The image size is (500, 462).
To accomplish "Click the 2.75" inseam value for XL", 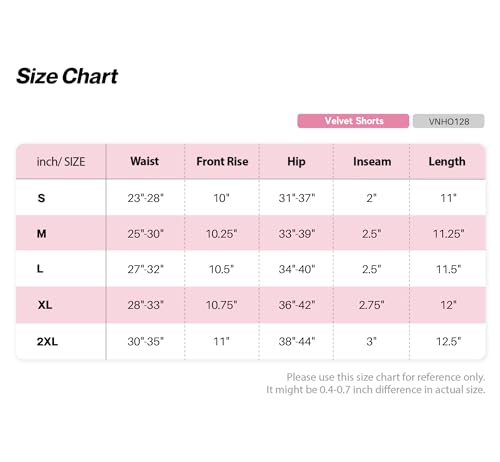I will point(372,305).
